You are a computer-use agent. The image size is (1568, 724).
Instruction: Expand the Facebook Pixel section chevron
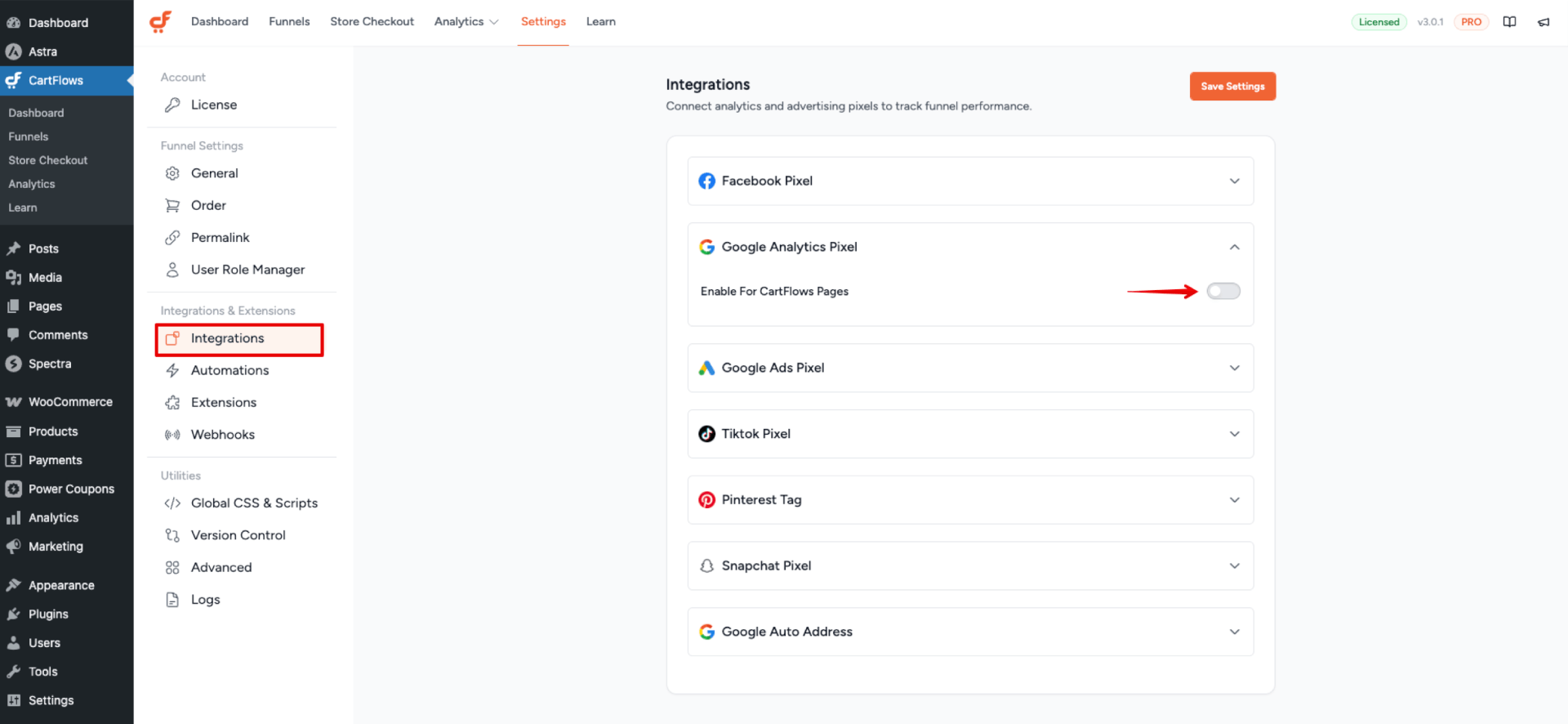(x=1234, y=181)
